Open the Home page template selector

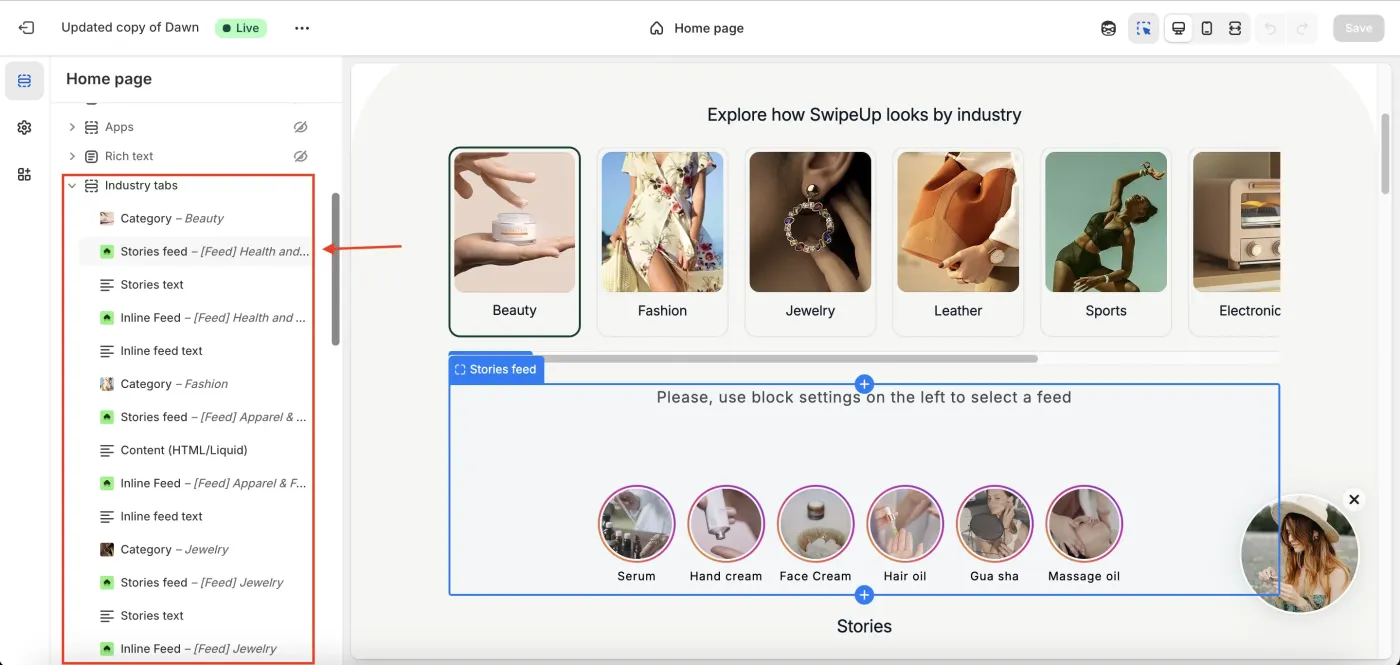tap(697, 28)
